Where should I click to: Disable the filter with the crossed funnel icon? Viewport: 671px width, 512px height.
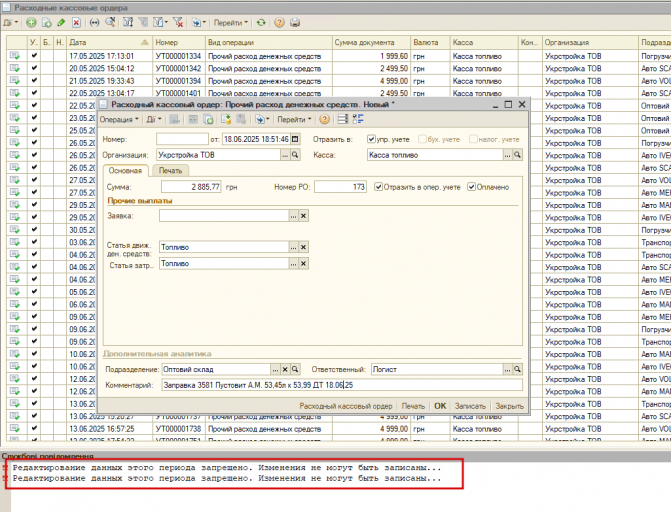(x=178, y=23)
